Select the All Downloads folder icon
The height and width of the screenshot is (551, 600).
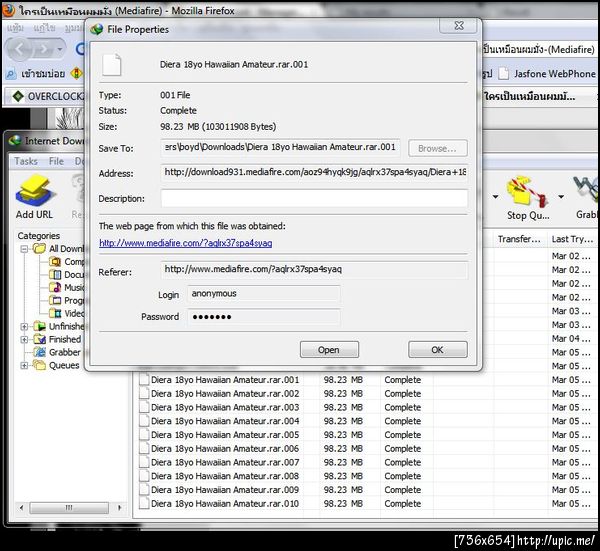tap(39, 249)
